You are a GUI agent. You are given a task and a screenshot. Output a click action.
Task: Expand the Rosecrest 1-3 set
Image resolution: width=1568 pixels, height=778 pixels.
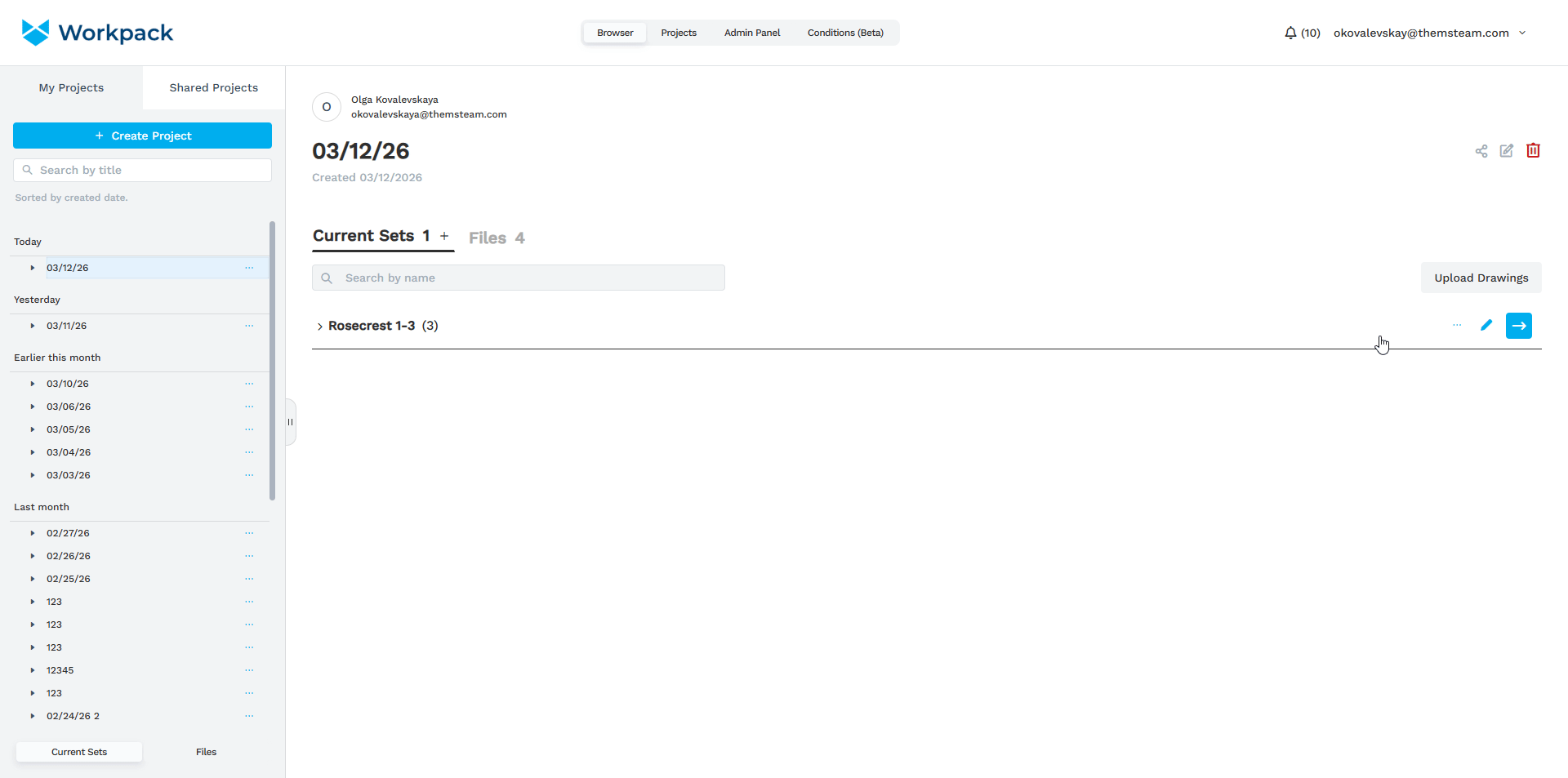[x=320, y=326]
